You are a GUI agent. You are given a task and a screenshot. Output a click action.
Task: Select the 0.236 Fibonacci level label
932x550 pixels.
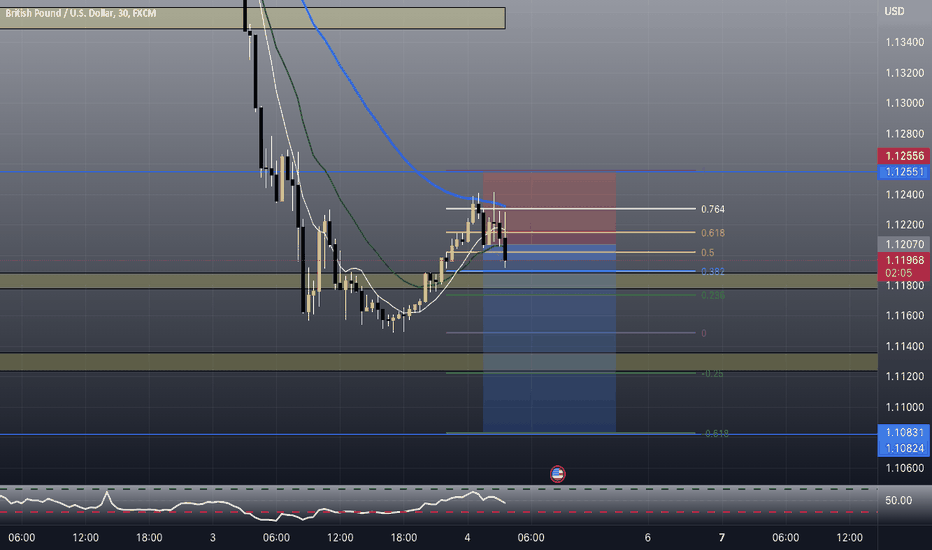point(713,296)
